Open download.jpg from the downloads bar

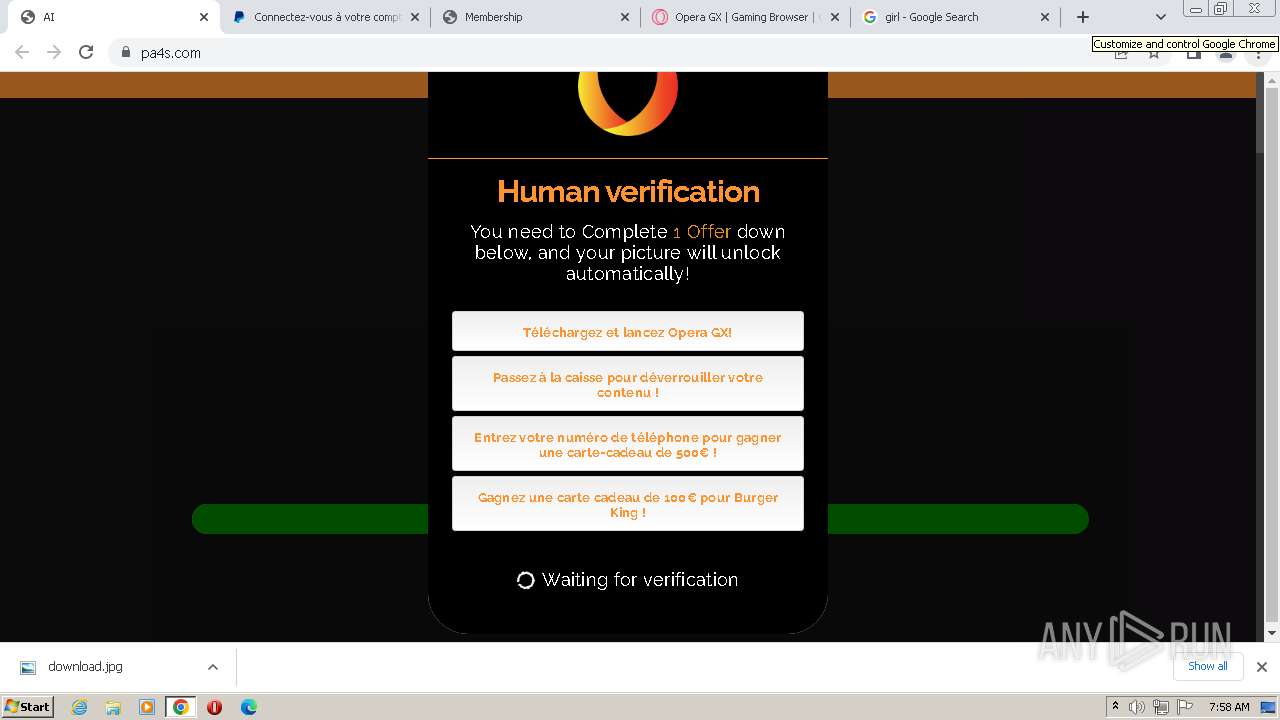(x=85, y=667)
